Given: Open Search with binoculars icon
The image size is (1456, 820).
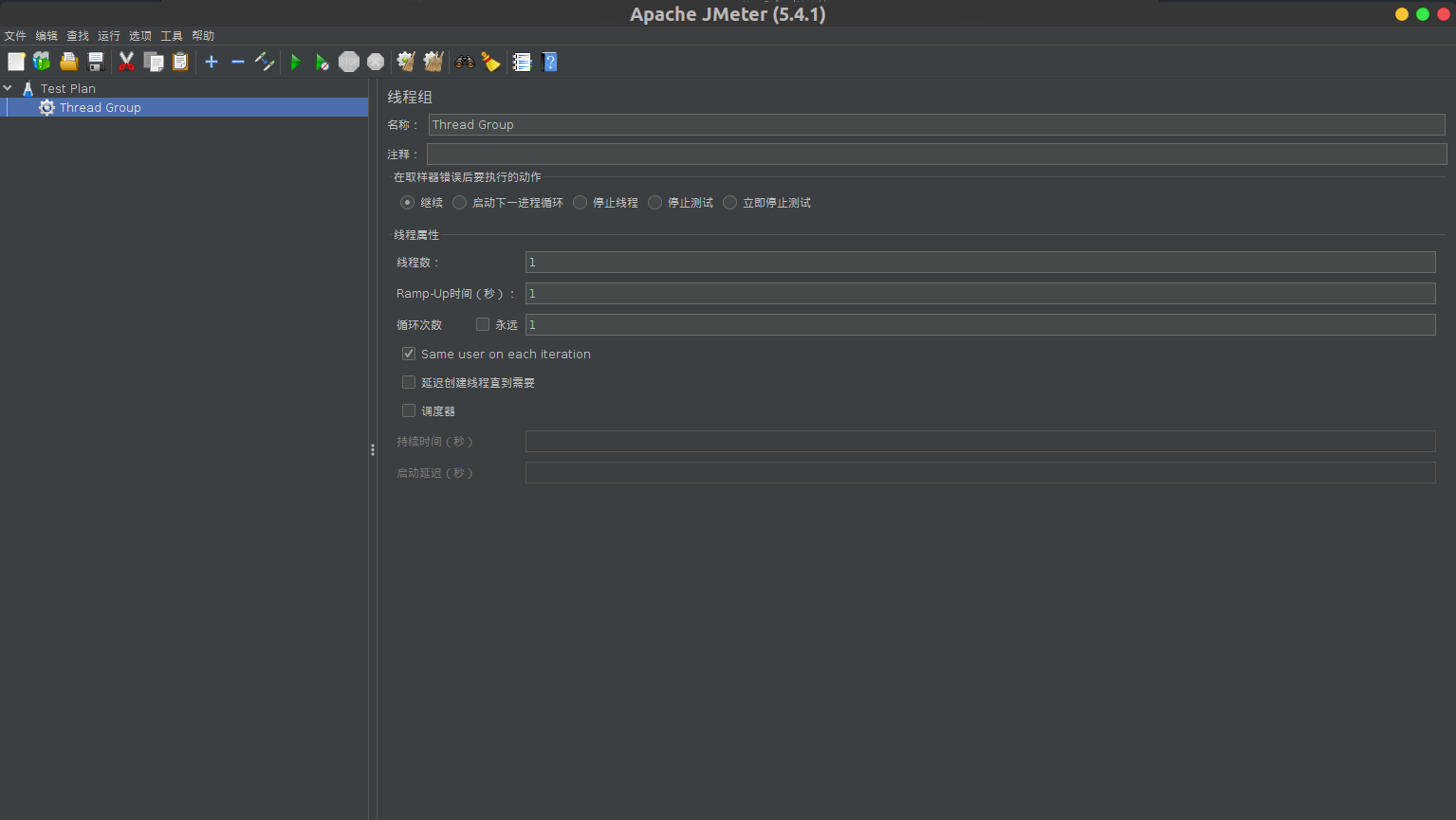Looking at the screenshot, I should click(x=465, y=62).
